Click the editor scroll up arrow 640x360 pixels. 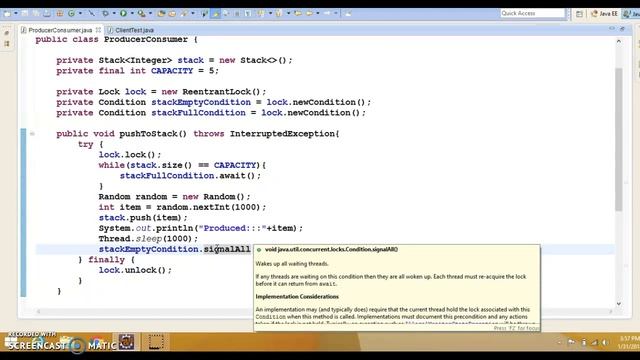click(619, 41)
